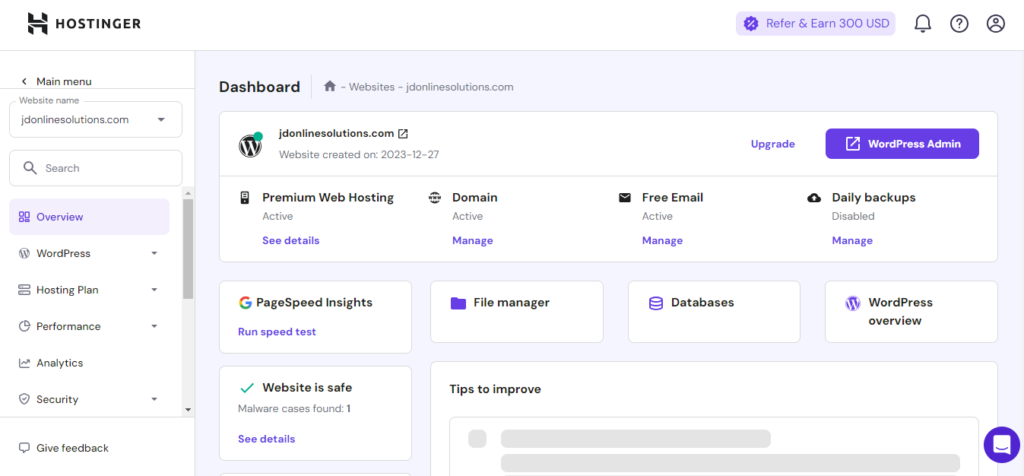This screenshot has height=476, width=1024.
Task: Open the Databases card
Action: pos(714,311)
